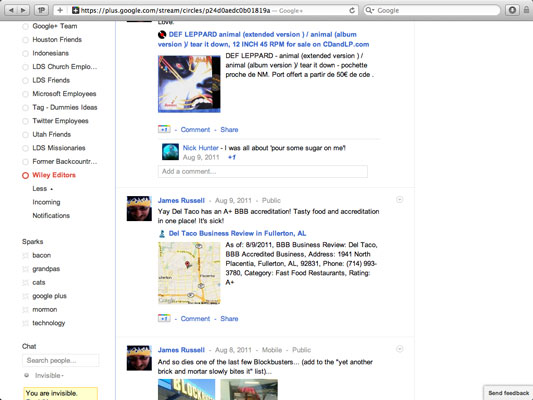Click the Add a comment field
Viewport: 533px width, 400px height.
263,171
